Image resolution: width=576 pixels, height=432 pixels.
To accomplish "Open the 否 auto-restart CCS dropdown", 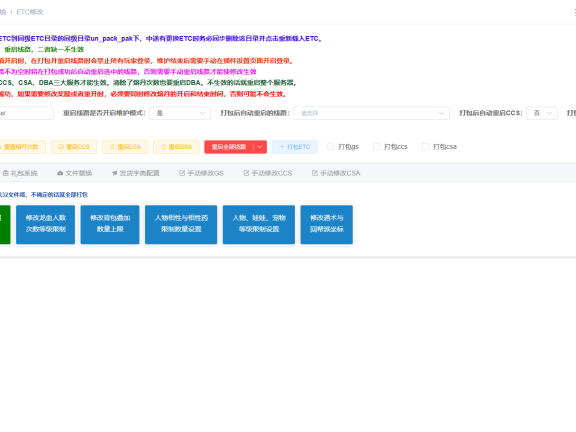I will coord(542,113).
